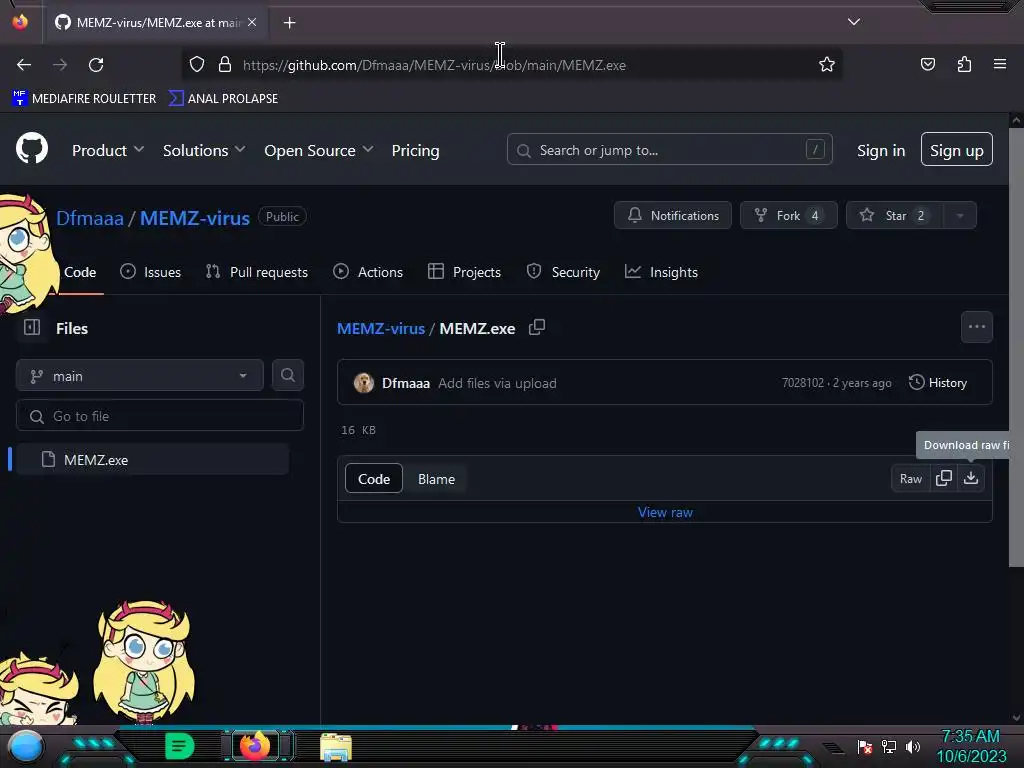Open the MEDIAFIRE ROULETTER bookmark
This screenshot has width=1024, height=768.
(84, 99)
